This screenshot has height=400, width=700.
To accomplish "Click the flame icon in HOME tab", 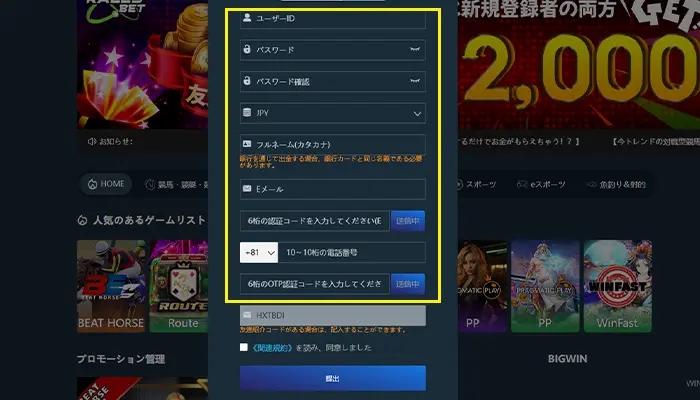I will (x=92, y=184).
